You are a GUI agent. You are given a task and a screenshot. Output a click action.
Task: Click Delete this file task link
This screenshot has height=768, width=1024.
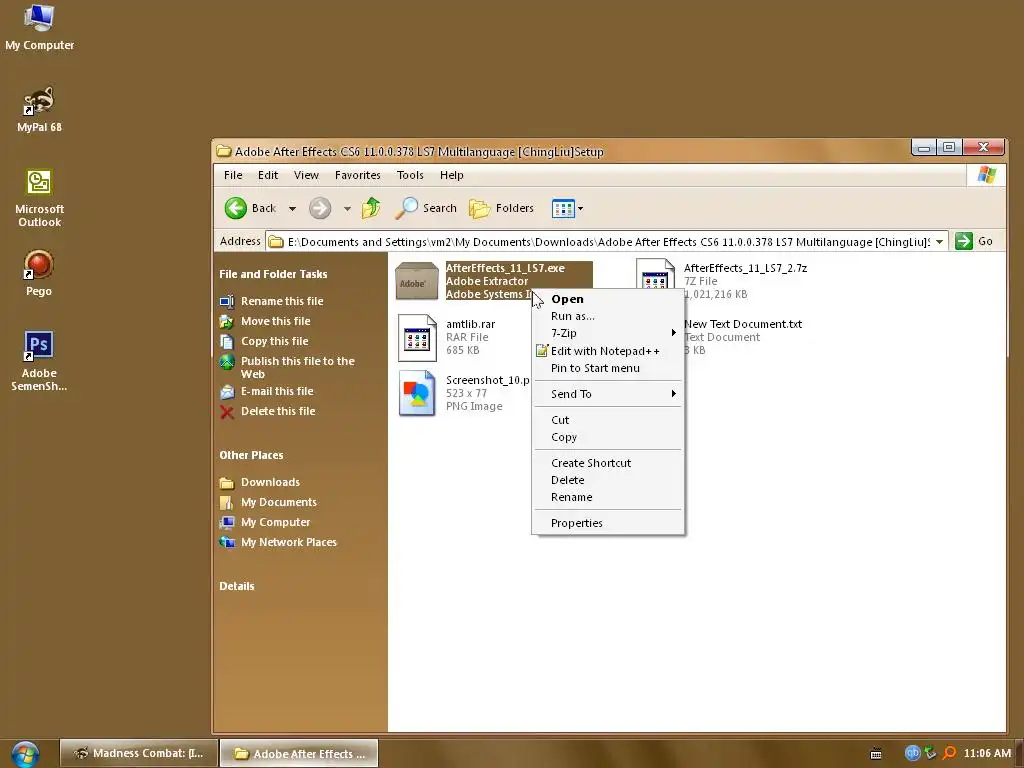click(x=278, y=411)
